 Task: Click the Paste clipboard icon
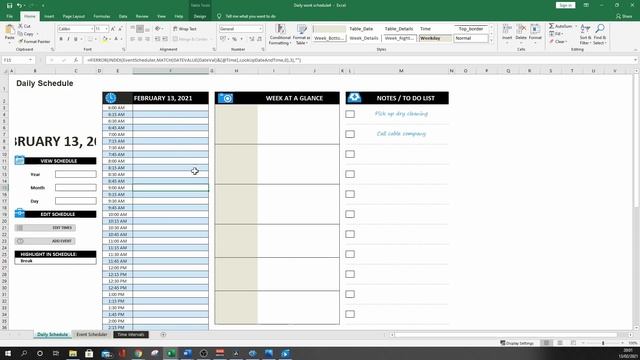point(9,30)
